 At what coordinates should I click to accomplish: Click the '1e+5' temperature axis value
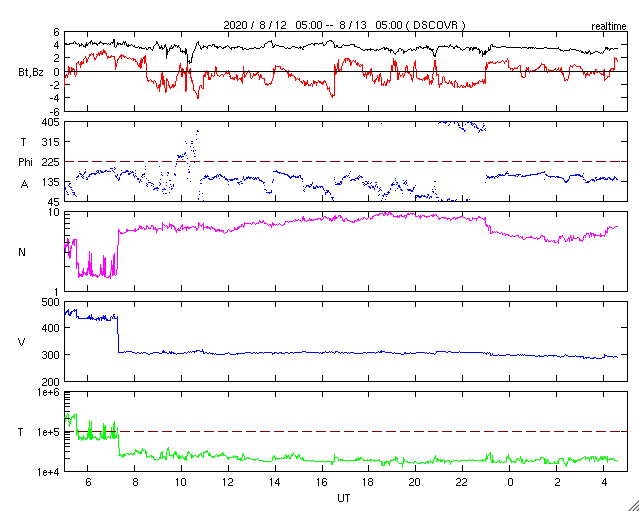coord(49,432)
